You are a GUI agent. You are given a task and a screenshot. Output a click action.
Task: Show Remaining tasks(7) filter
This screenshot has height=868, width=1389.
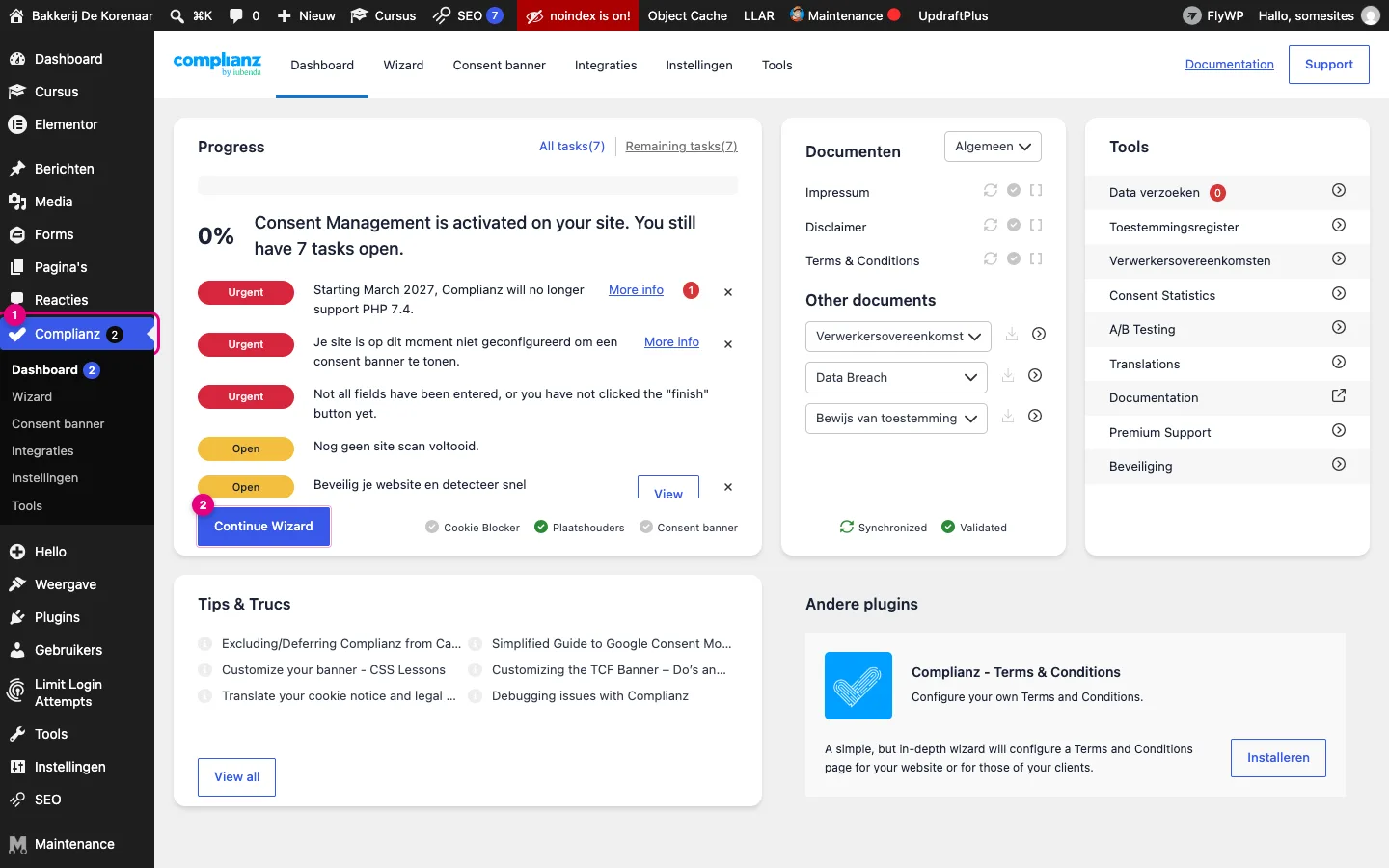point(681,146)
